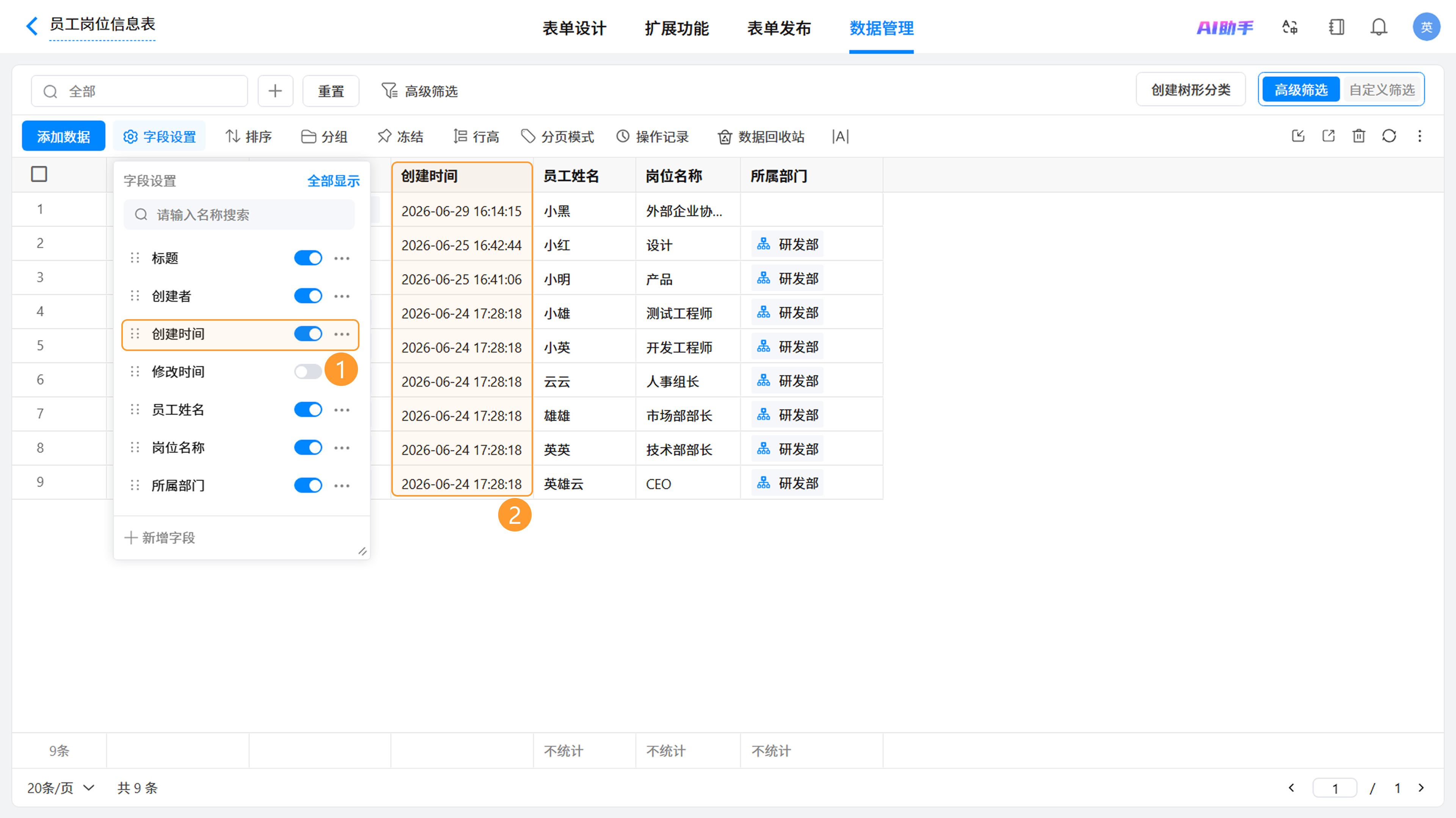Open 数据回收站 recycle bin
Image resolution: width=1456 pixels, height=818 pixels.
click(761, 136)
